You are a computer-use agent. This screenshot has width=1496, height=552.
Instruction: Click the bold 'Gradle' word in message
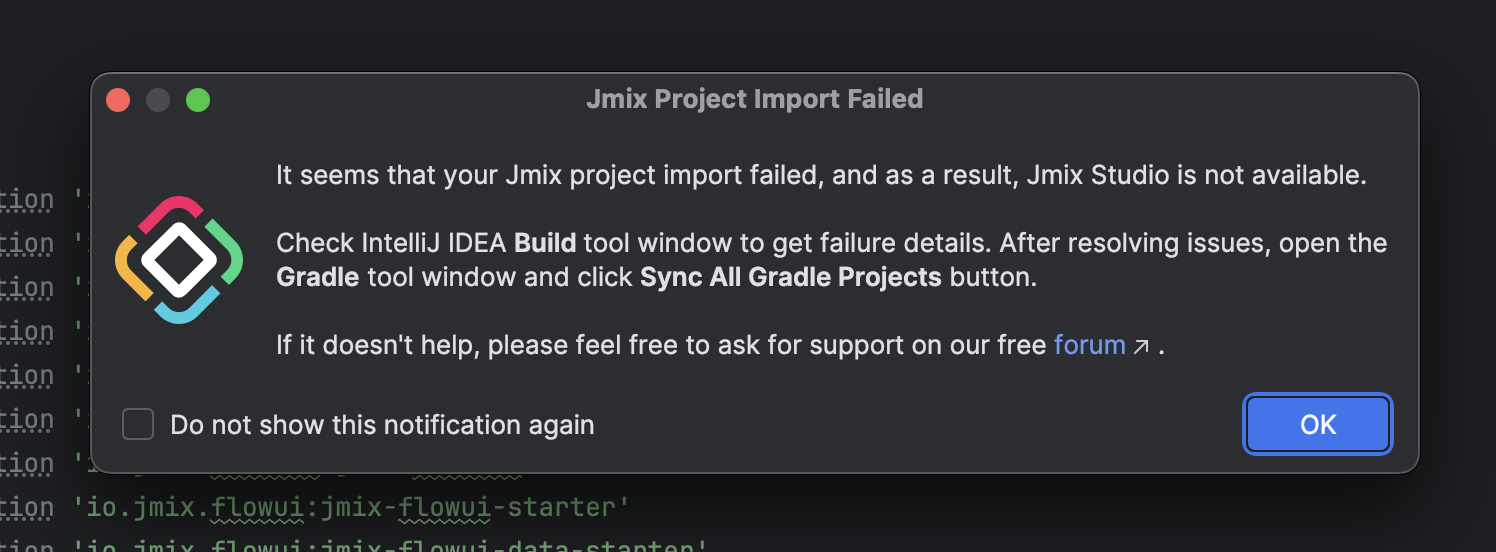click(317, 277)
